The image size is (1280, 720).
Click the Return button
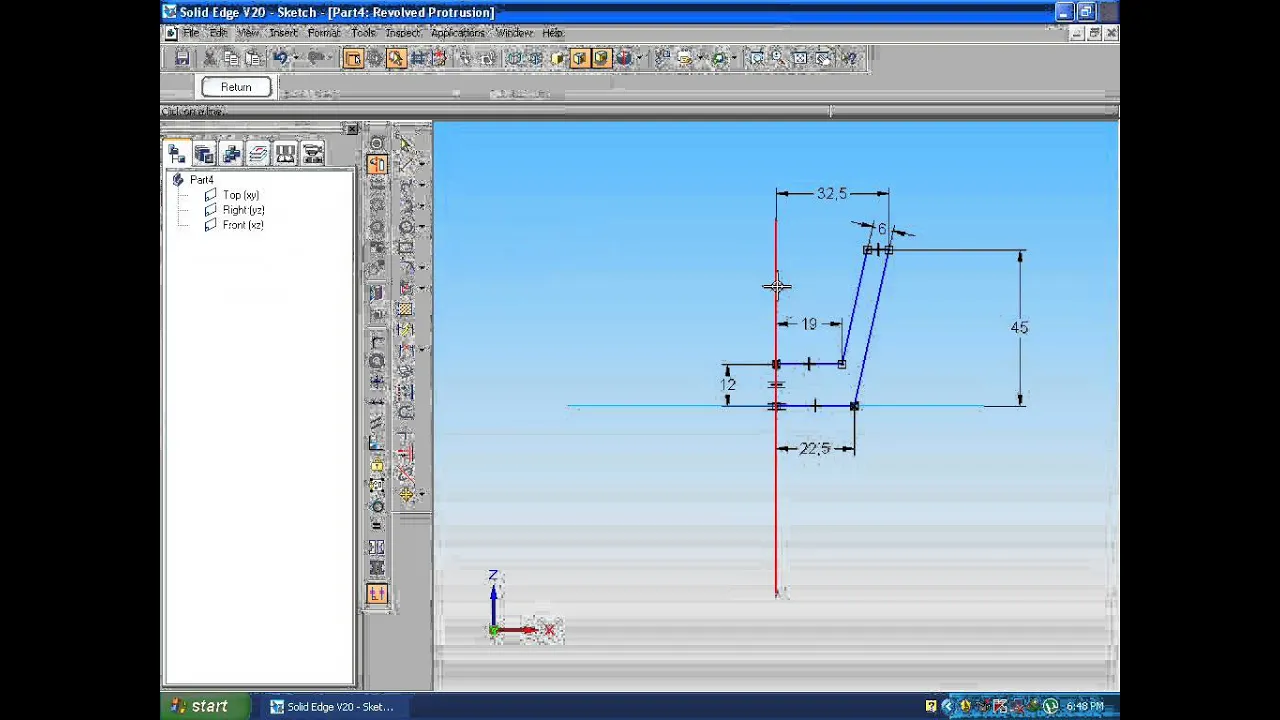[x=236, y=87]
